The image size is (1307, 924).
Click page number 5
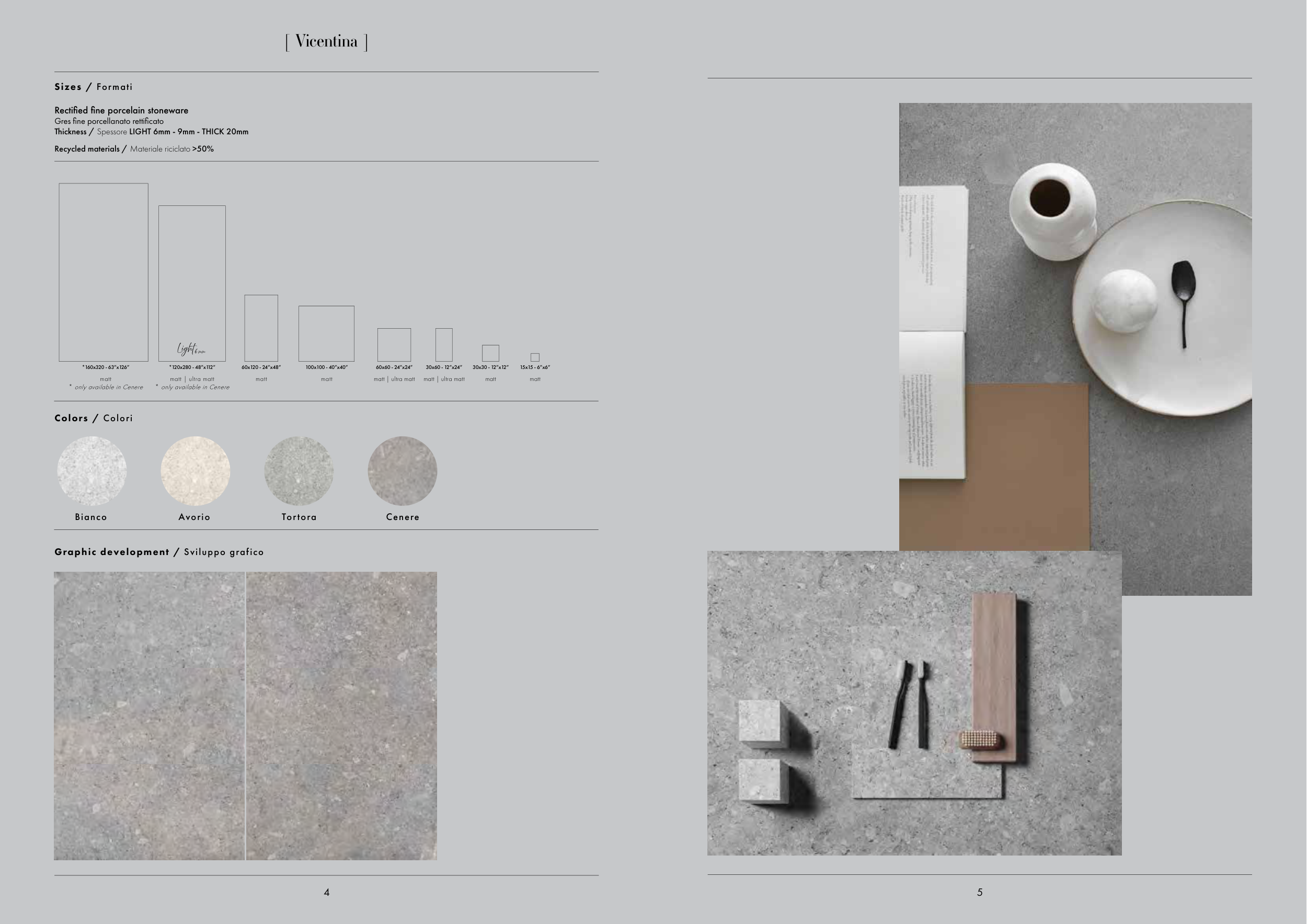[x=980, y=892]
